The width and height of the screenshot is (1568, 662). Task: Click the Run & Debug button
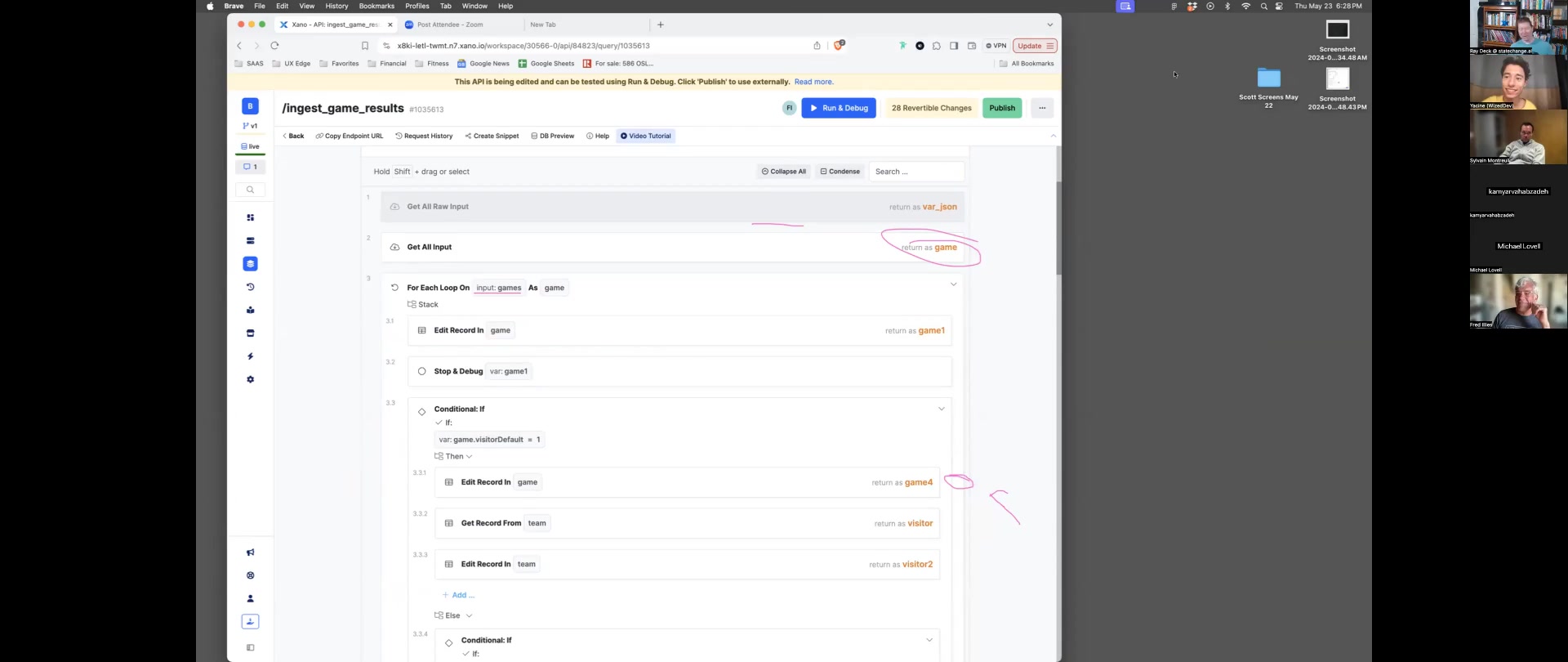838,108
